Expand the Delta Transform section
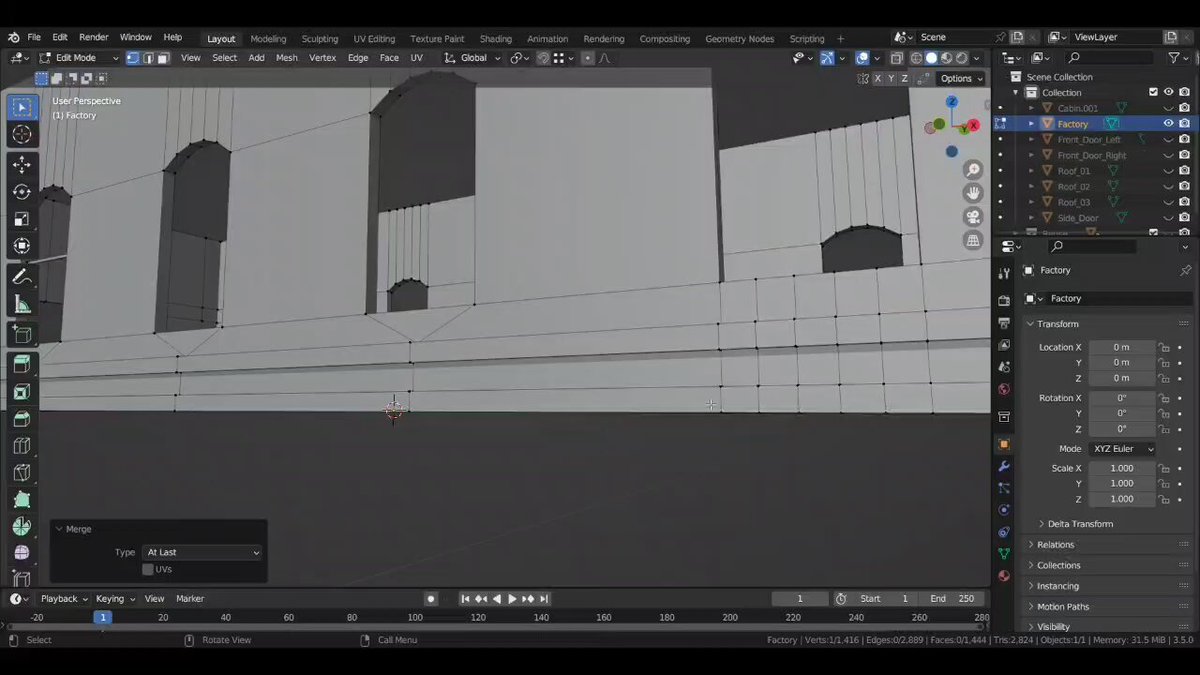The width and height of the screenshot is (1200, 675). 1080,524
